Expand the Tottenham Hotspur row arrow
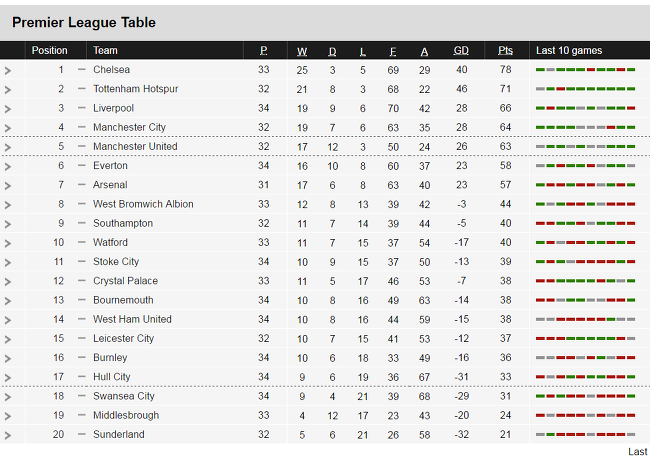This screenshot has width=650, height=462. click(x=8, y=90)
